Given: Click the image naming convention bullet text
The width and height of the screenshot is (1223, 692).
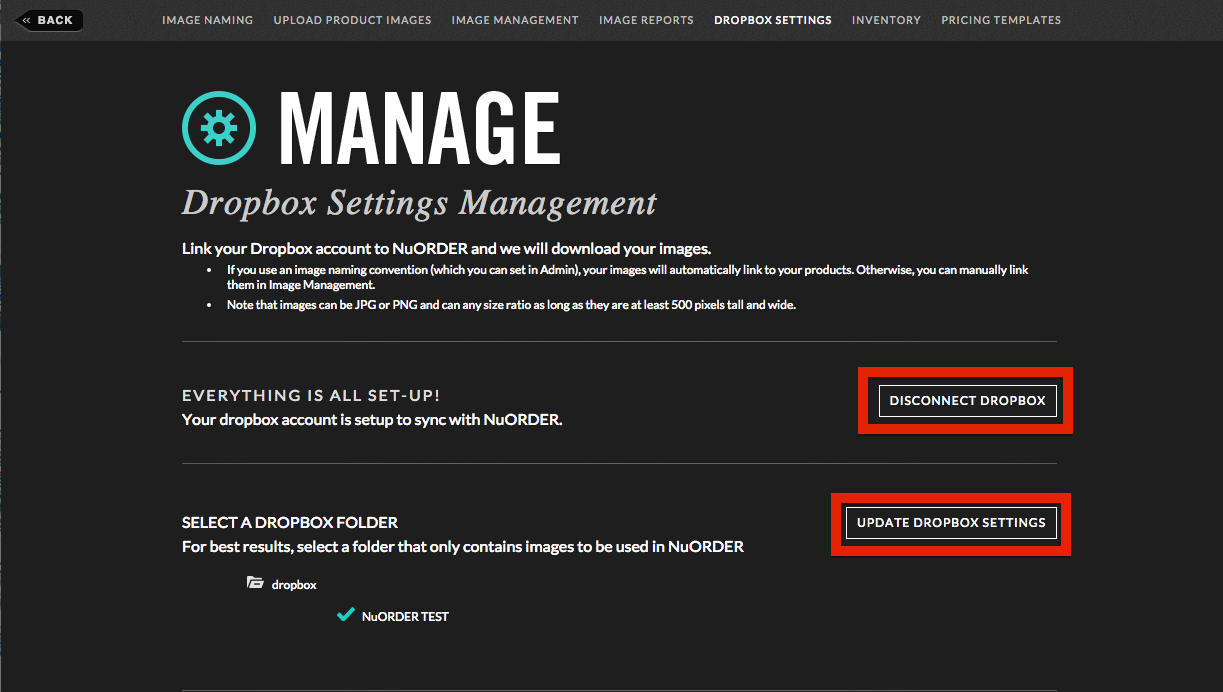Looking at the screenshot, I should tap(628, 277).
